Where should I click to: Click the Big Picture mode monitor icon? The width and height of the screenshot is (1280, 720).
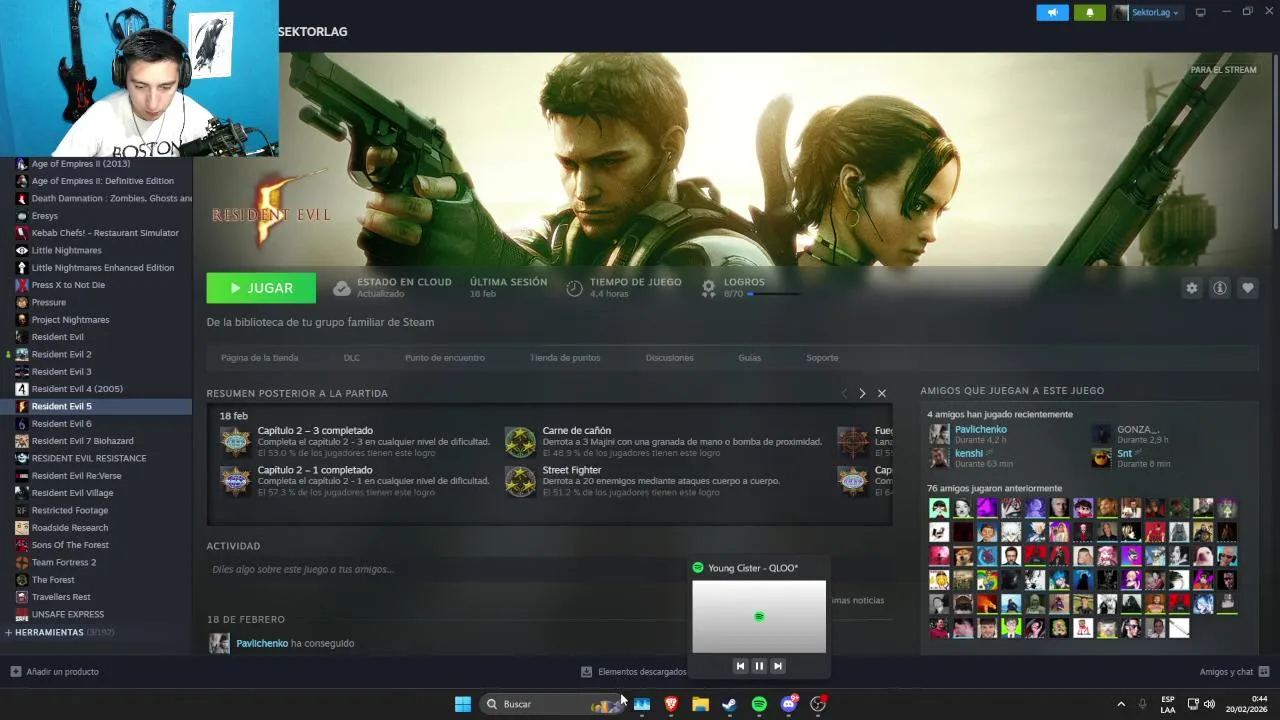pyautogui.click(x=1200, y=12)
